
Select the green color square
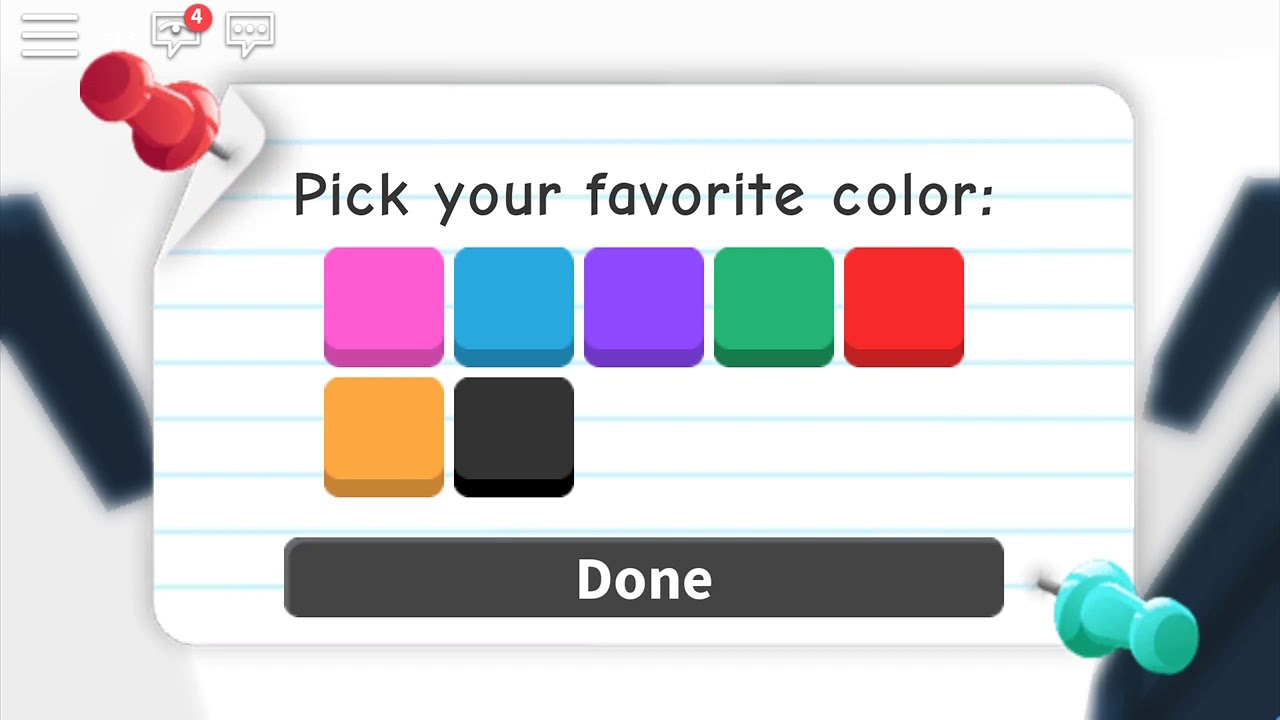(774, 307)
